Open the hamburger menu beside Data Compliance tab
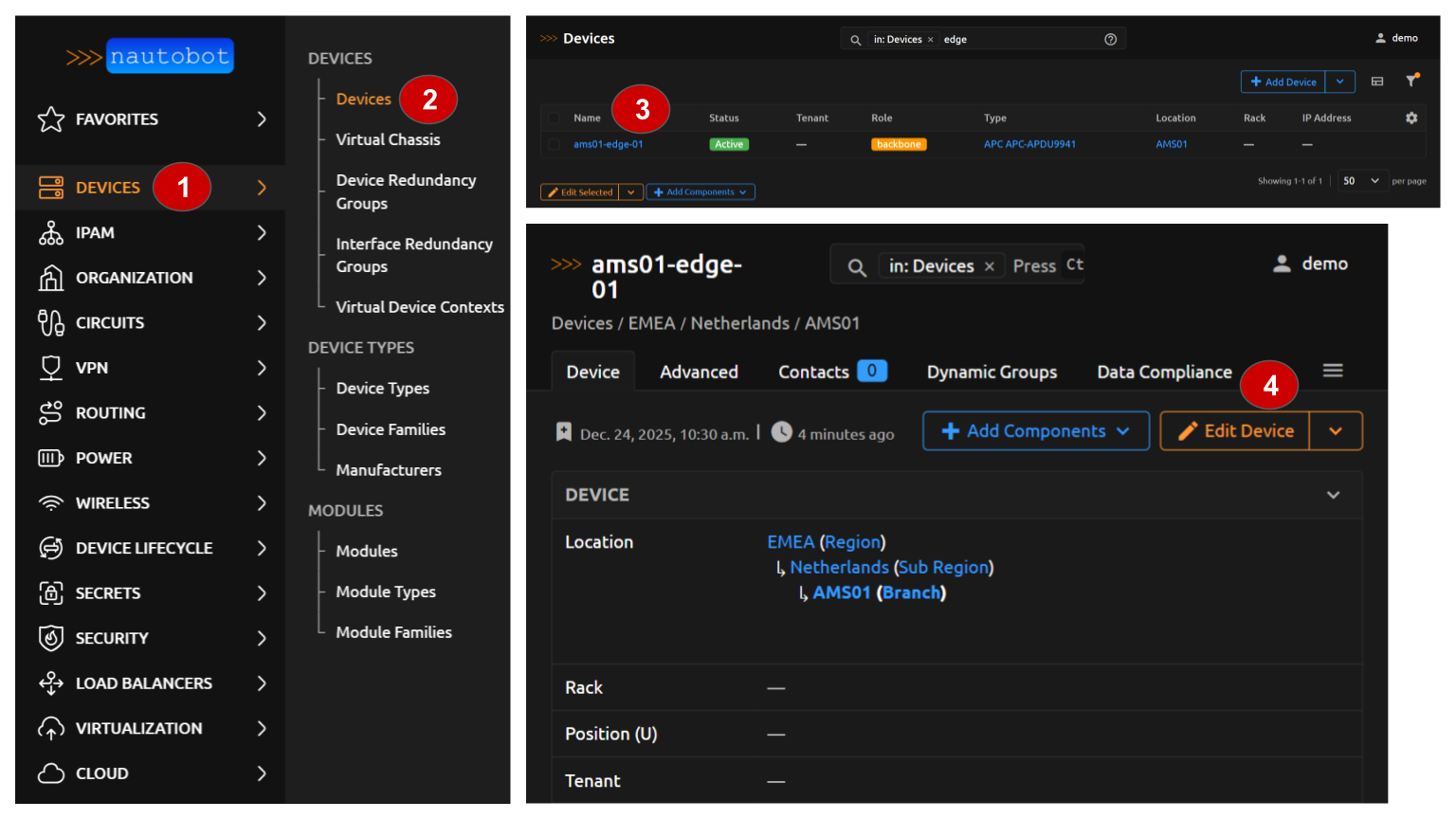The width and height of the screenshot is (1456, 819). pos(1333,371)
